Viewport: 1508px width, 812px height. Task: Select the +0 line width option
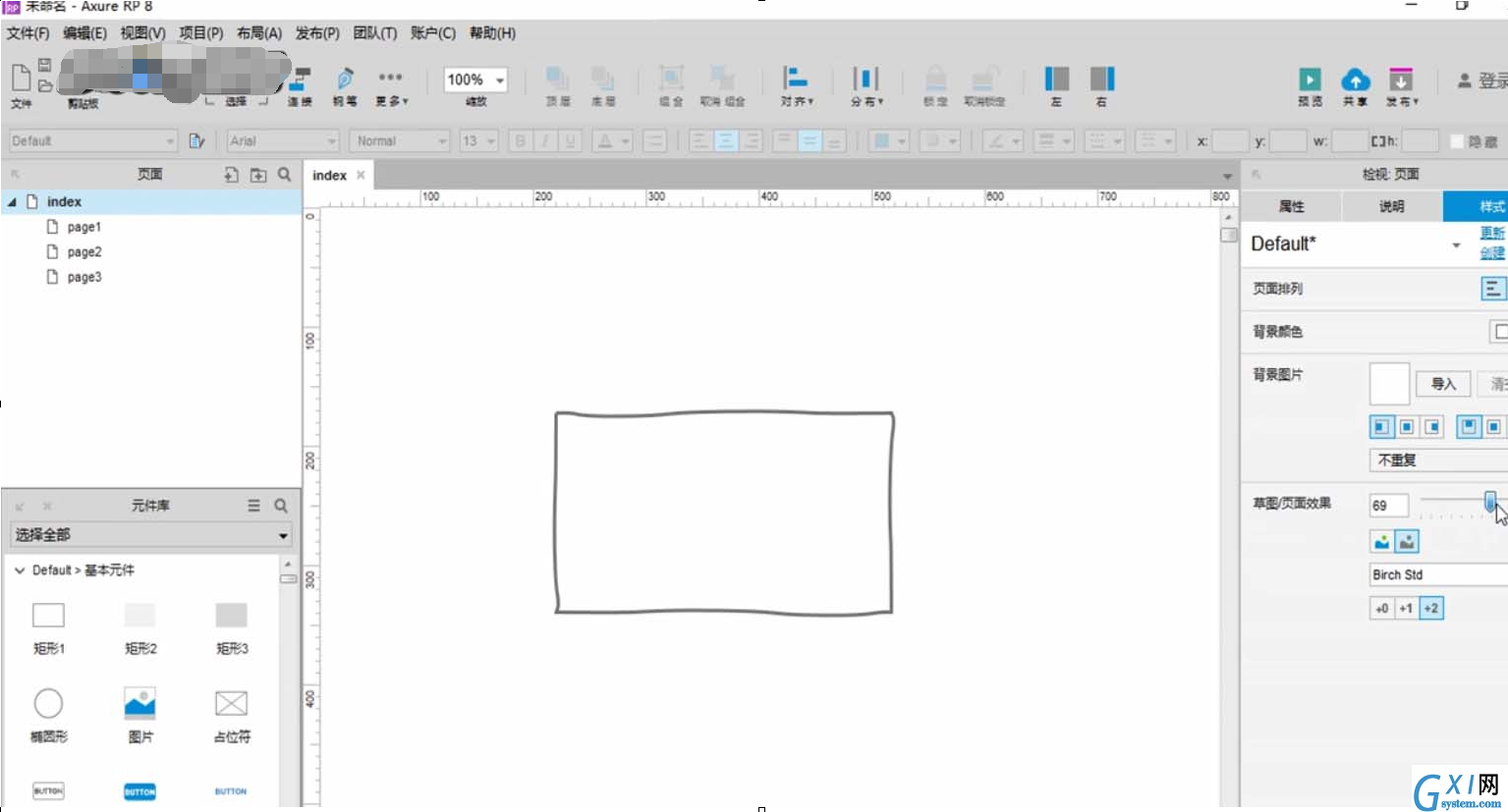1382,608
